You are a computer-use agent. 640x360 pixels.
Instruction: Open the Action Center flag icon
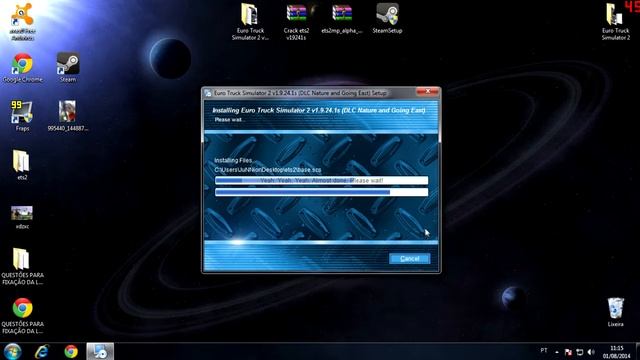tap(568, 352)
